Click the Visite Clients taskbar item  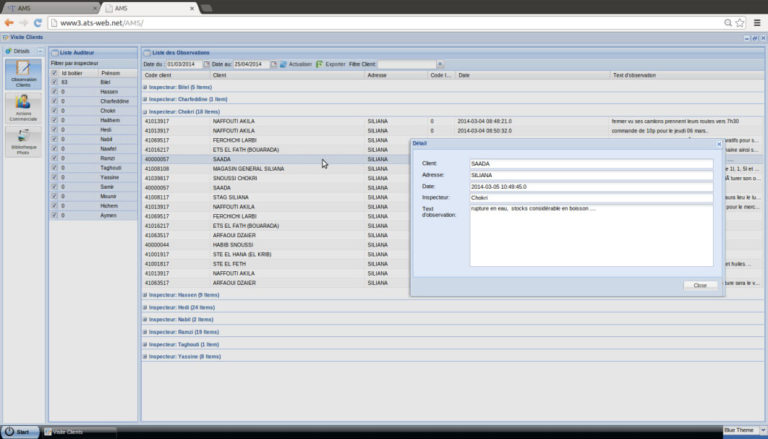click(69, 432)
